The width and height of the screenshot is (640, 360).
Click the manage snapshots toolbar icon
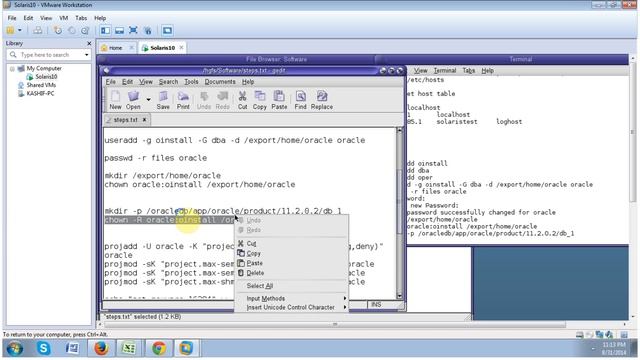[x=85, y=31]
